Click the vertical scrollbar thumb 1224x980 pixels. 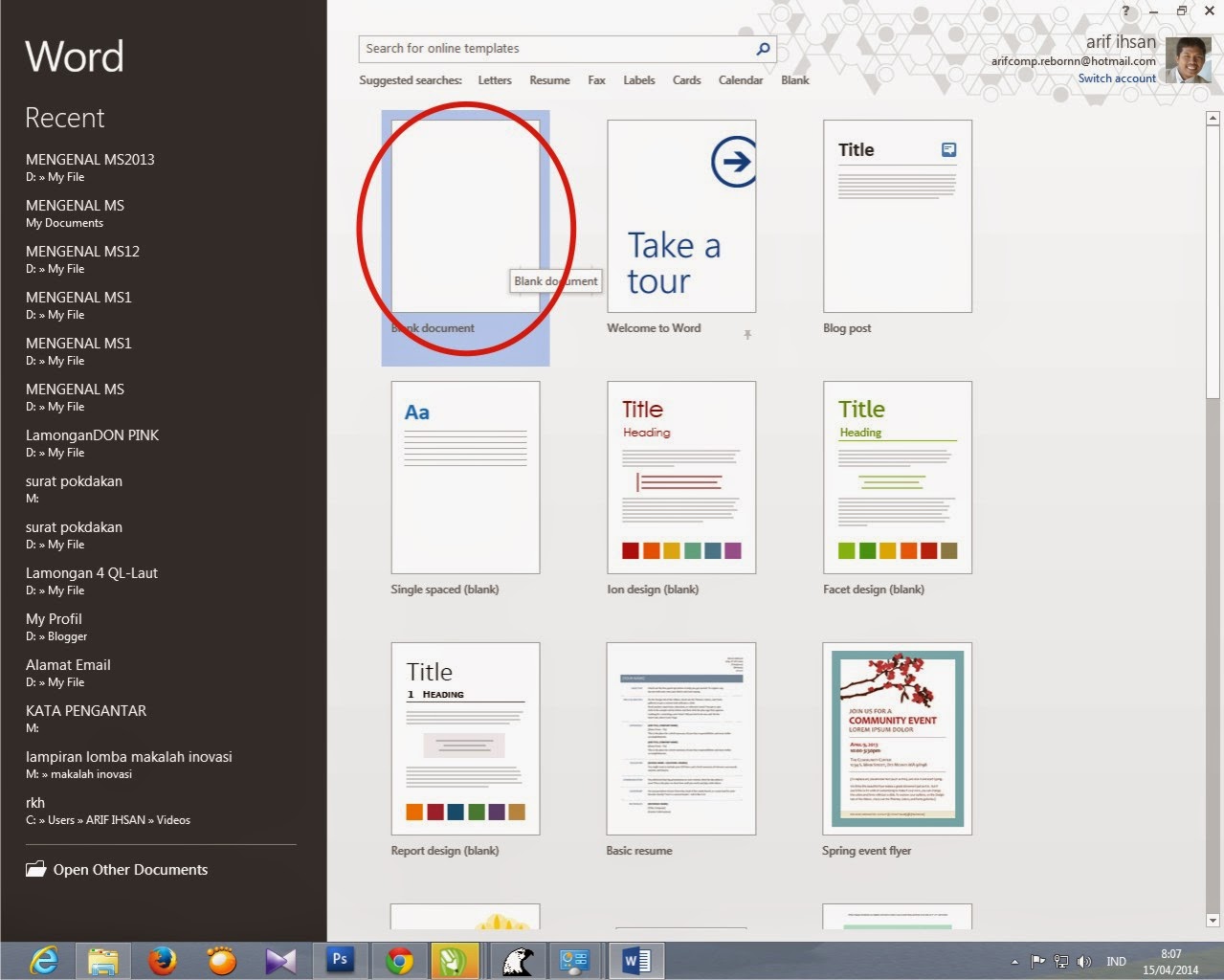tap(1213, 261)
